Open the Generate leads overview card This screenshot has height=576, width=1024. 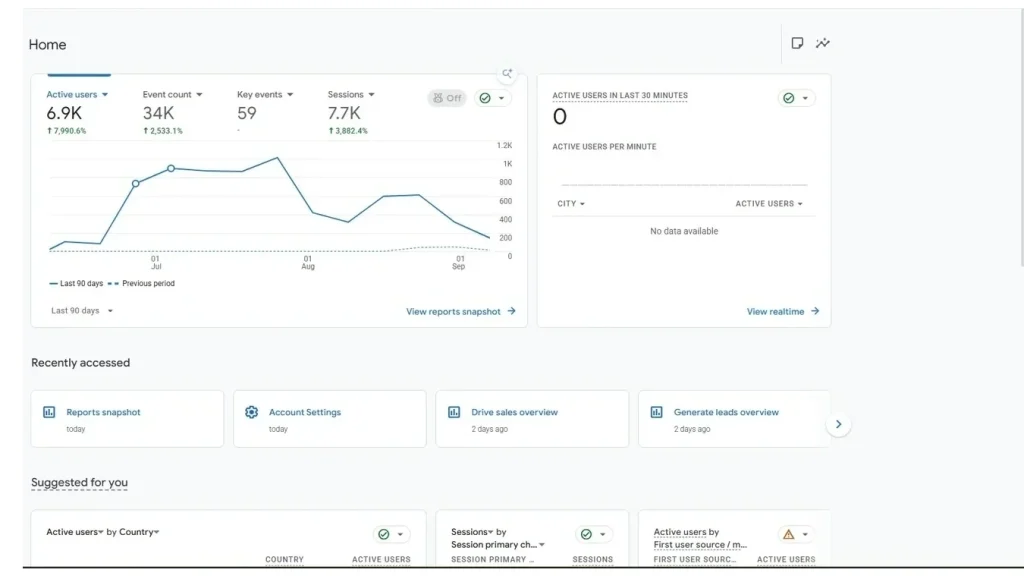pos(734,419)
